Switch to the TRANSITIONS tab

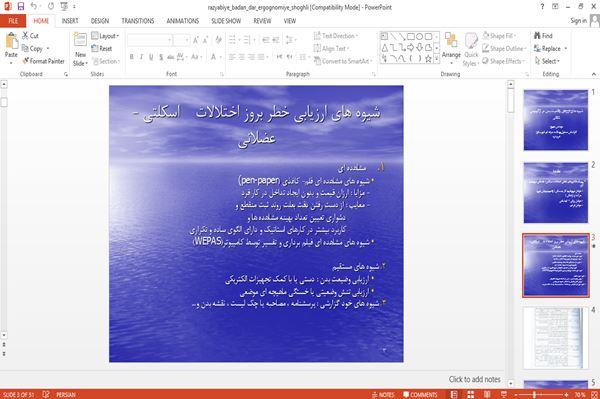138,21
